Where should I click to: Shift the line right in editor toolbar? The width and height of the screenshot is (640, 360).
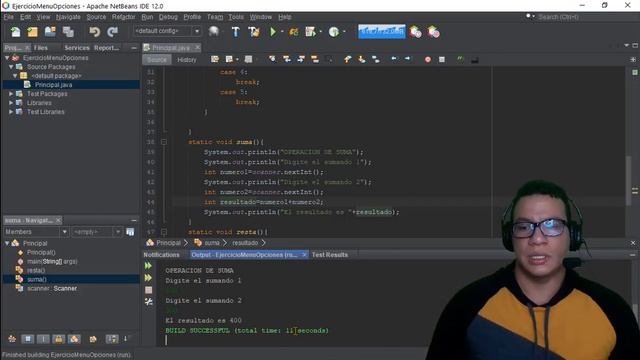407,59
